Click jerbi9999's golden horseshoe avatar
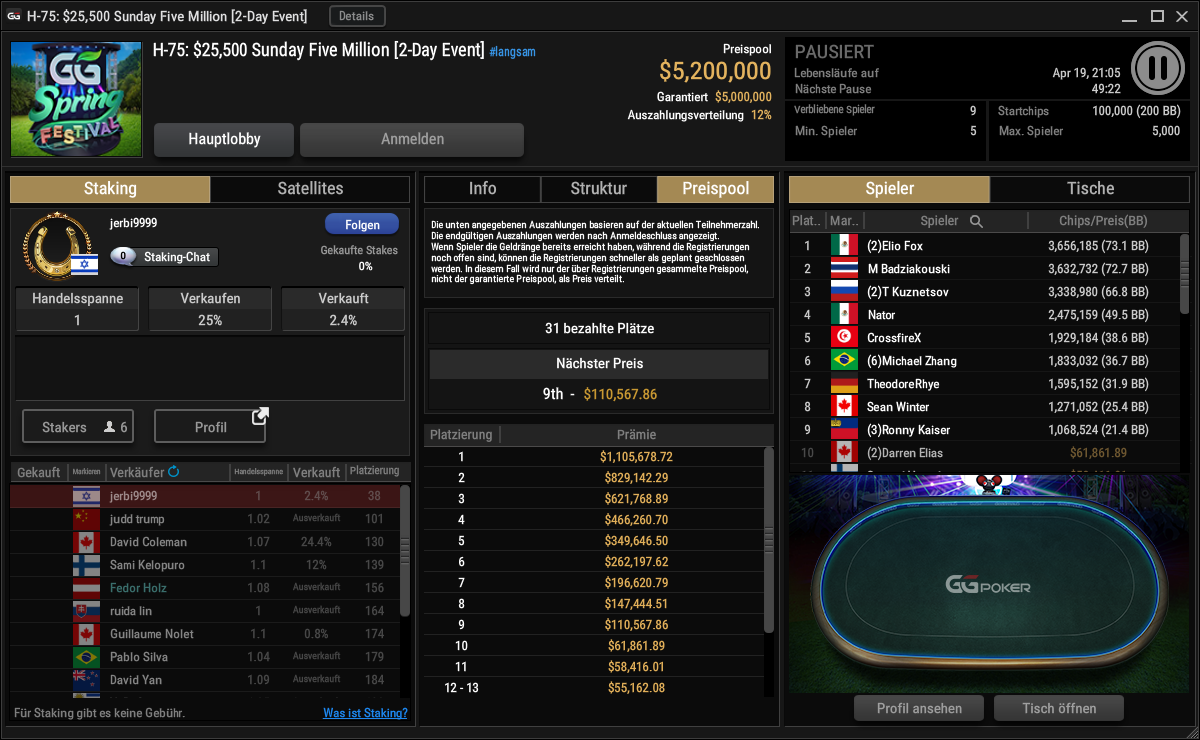The height and width of the screenshot is (740, 1200). pos(49,245)
